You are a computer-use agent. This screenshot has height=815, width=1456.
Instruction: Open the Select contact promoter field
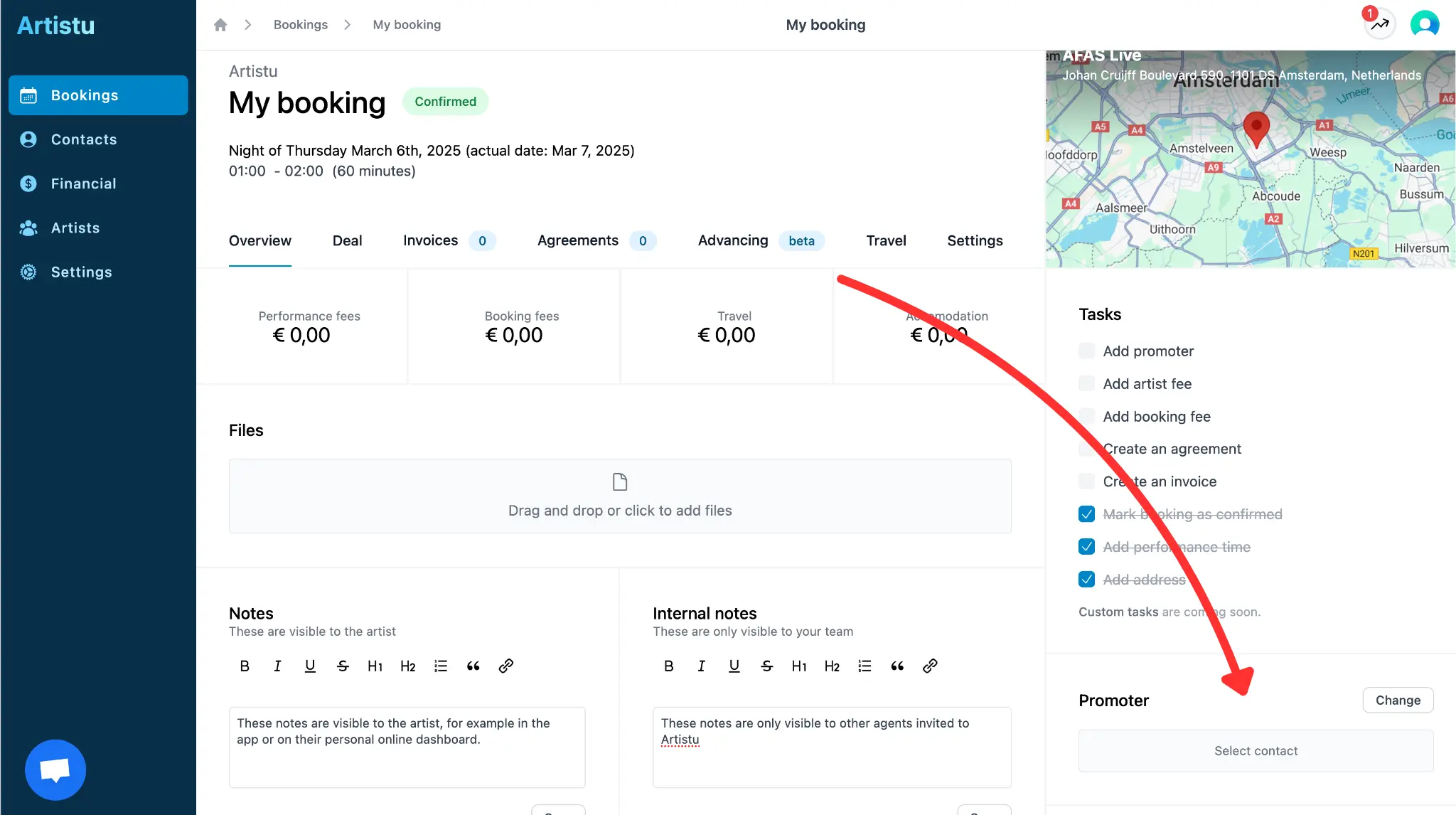pyautogui.click(x=1256, y=751)
